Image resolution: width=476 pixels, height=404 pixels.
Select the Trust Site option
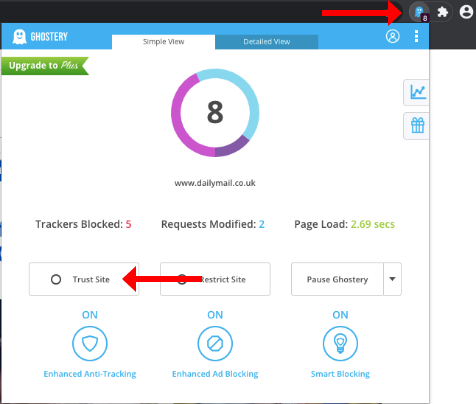pyautogui.click(x=84, y=279)
